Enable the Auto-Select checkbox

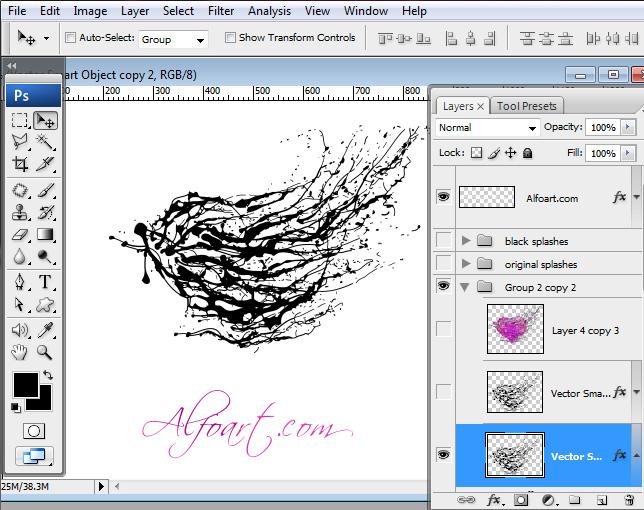click(x=71, y=38)
